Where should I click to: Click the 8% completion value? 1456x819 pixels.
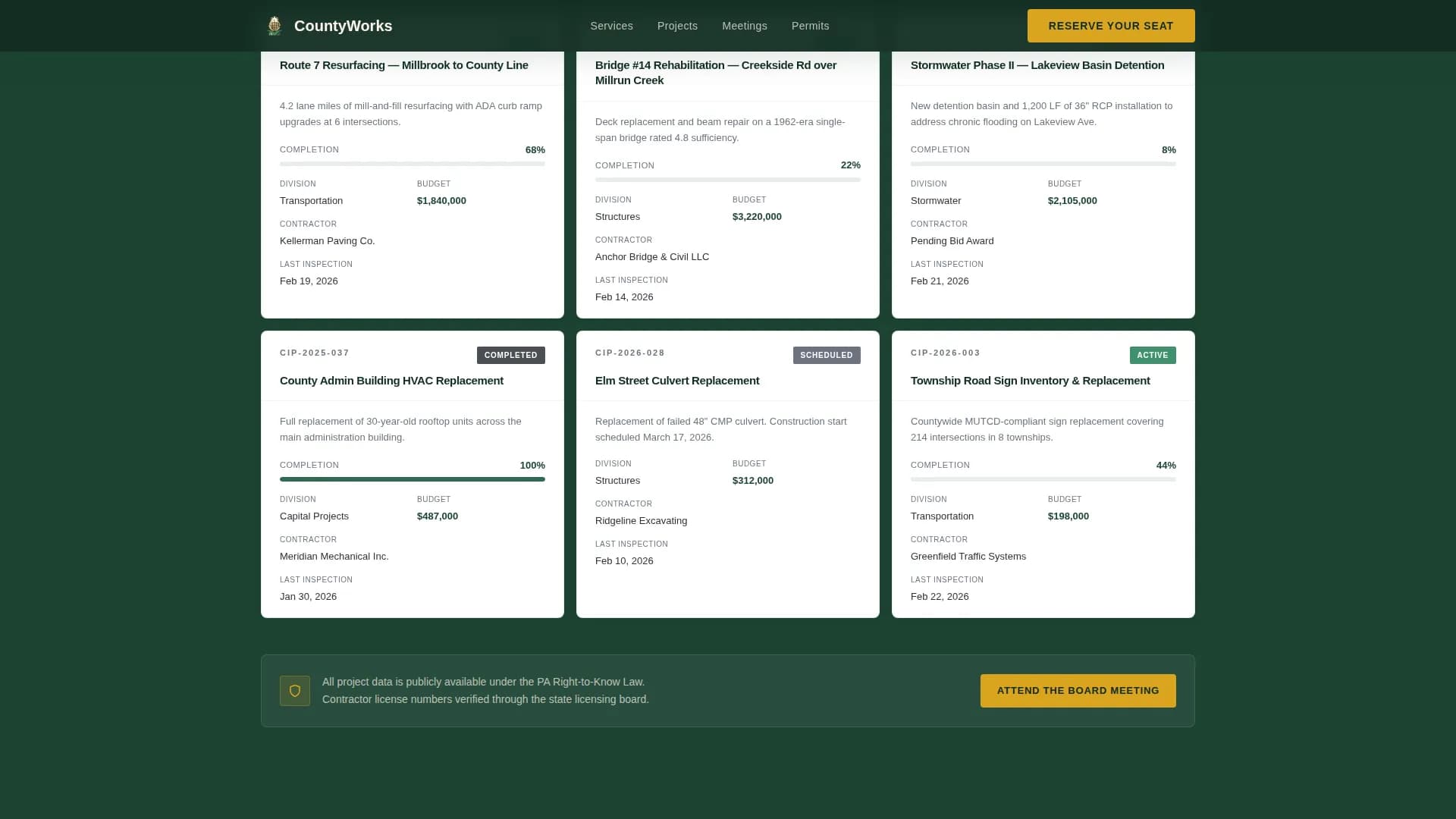pyautogui.click(x=1169, y=150)
